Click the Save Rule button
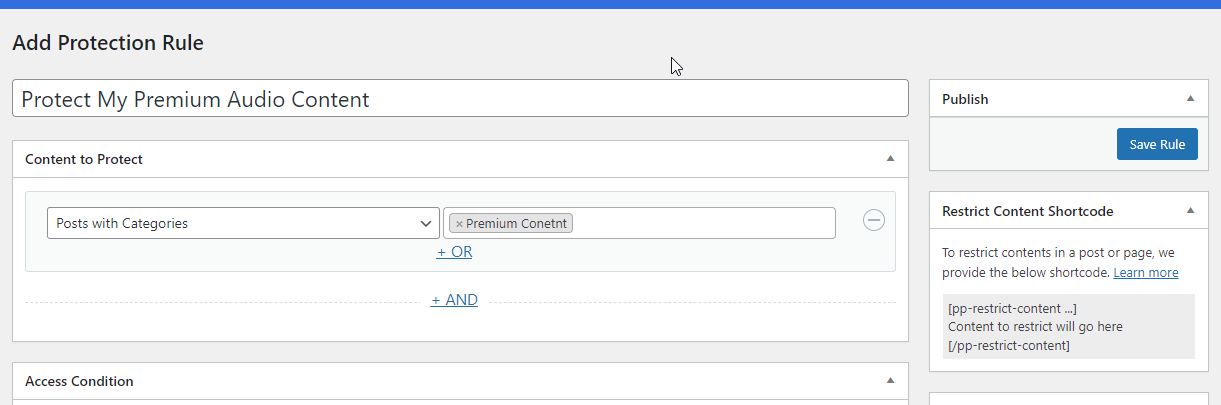This screenshot has height=405, width=1221. (1157, 144)
